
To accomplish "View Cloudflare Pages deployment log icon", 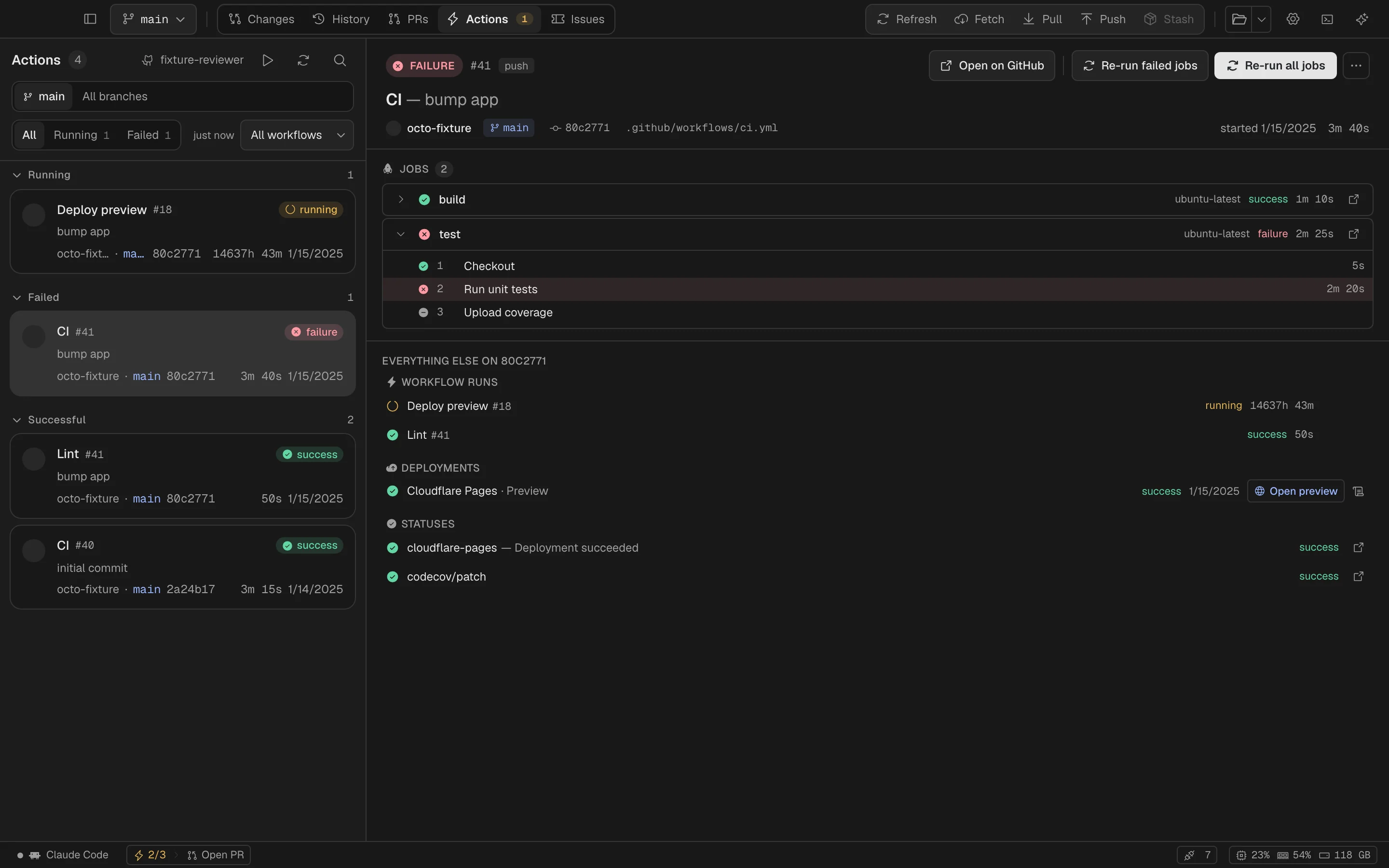I will click(1358, 491).
